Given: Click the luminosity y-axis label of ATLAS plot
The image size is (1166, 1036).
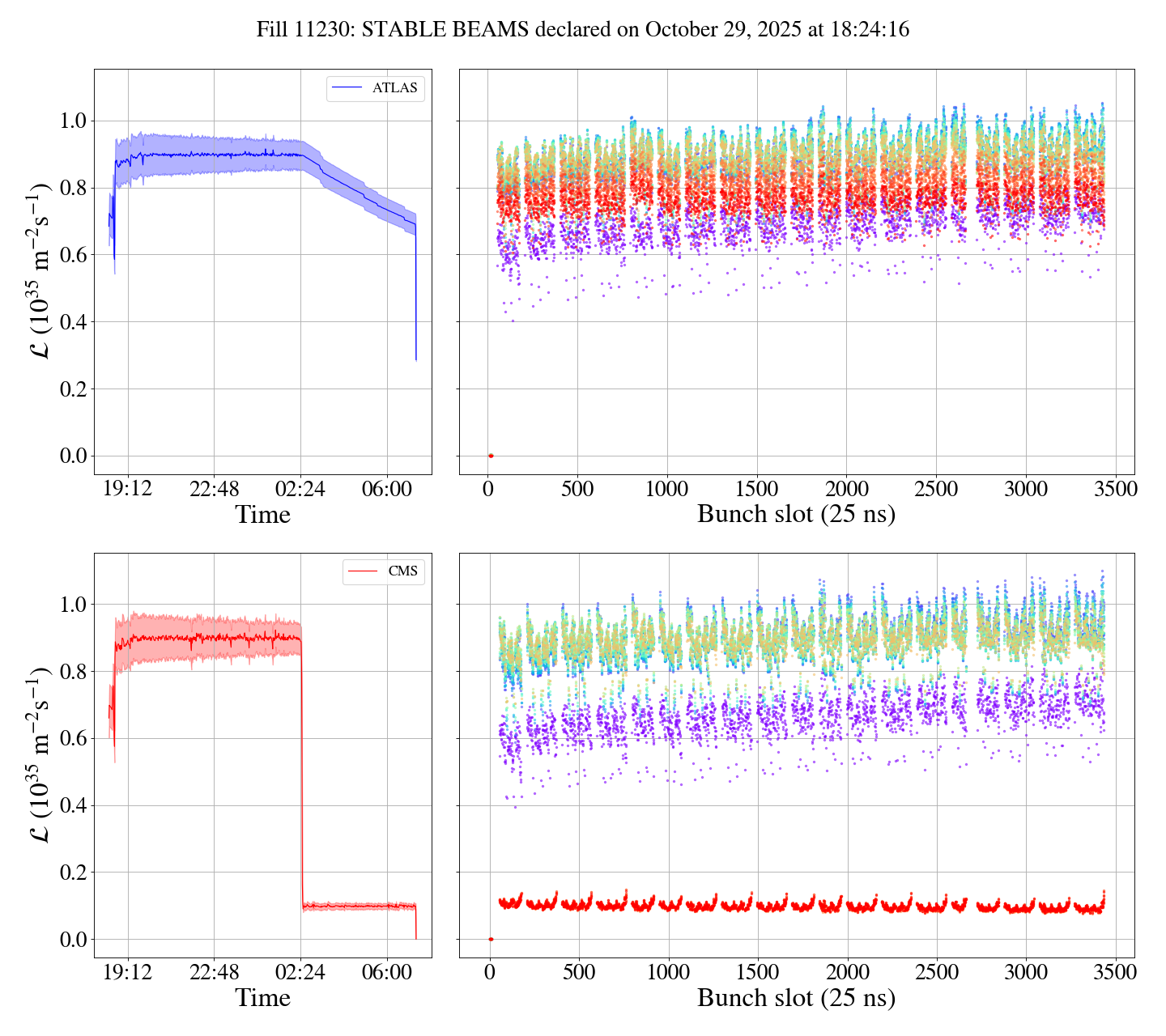Looking at the screenshot, I should tap(40, 271).
